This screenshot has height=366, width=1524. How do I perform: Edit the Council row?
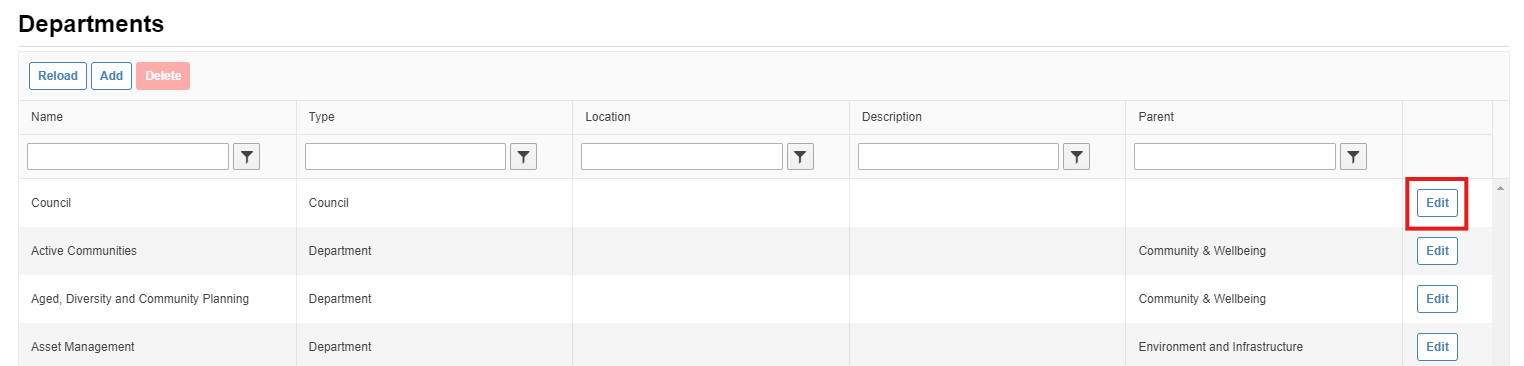(1437, 203)
